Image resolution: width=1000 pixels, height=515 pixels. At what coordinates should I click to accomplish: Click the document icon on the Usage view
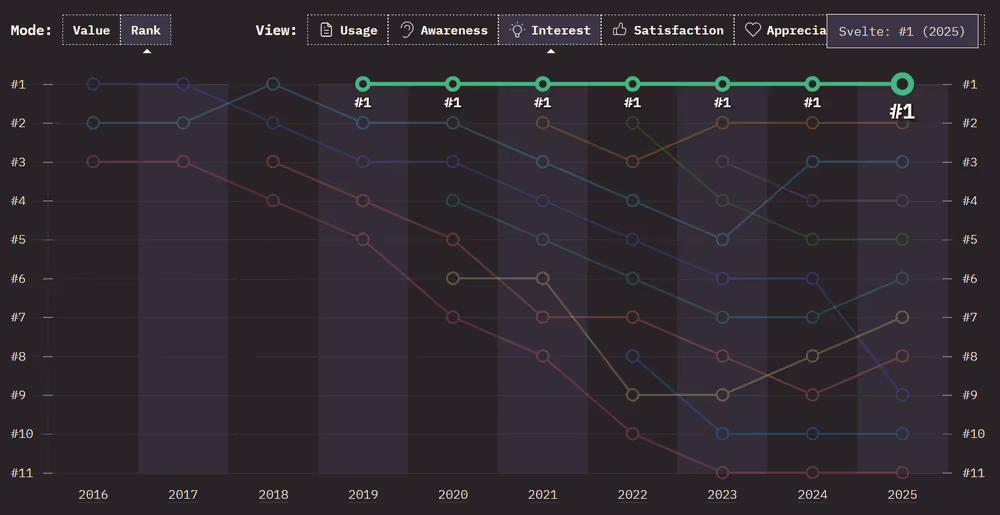click(x=325, y=30)
